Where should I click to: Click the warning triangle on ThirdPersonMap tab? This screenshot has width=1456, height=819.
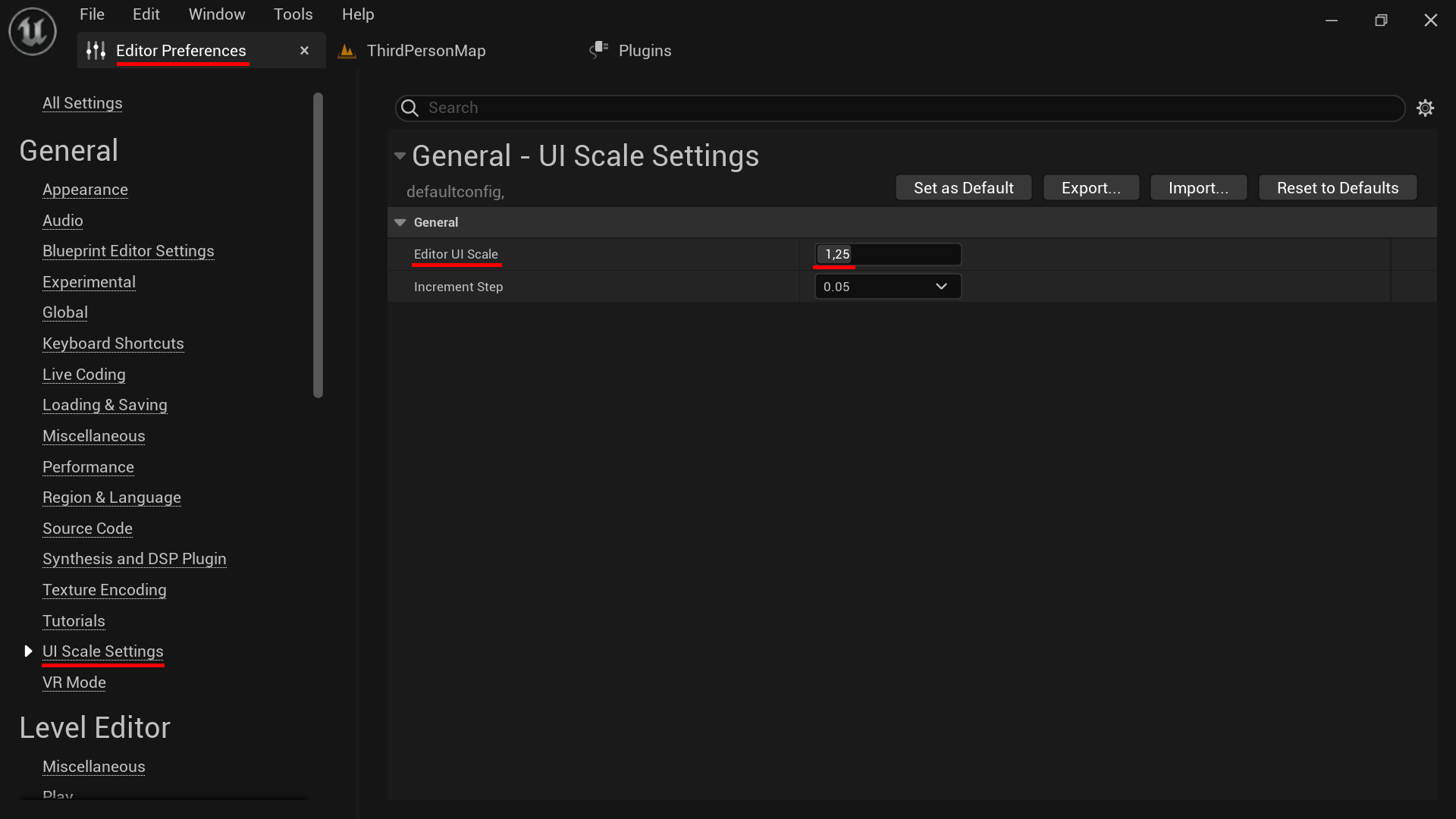pyautogui.click(x=347, y=50)
